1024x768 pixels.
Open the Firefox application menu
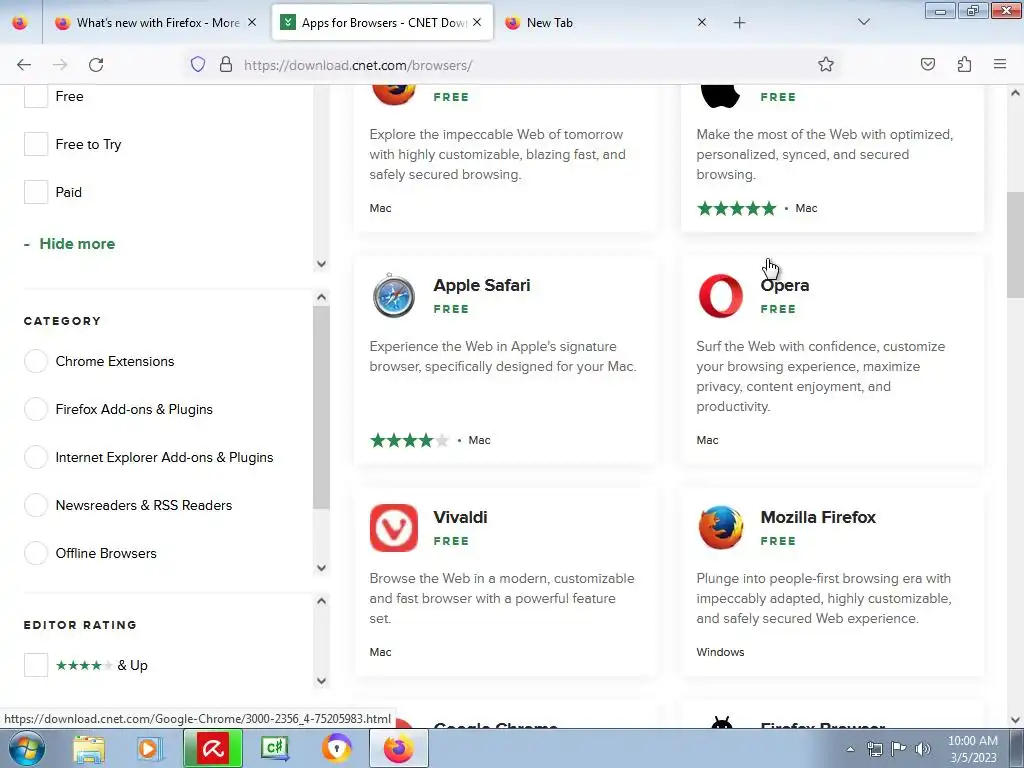pyautogui.click(x=1000, y=65)
